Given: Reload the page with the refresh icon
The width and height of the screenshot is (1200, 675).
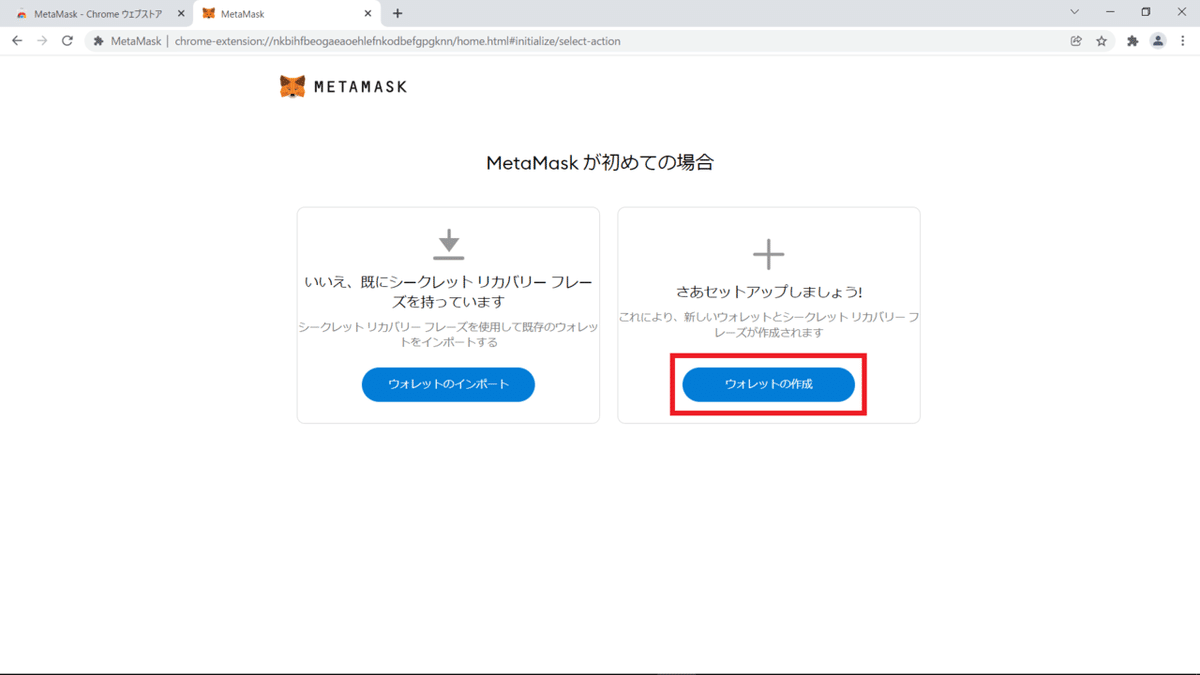Looking at the screenshot, I should (66, 41).
